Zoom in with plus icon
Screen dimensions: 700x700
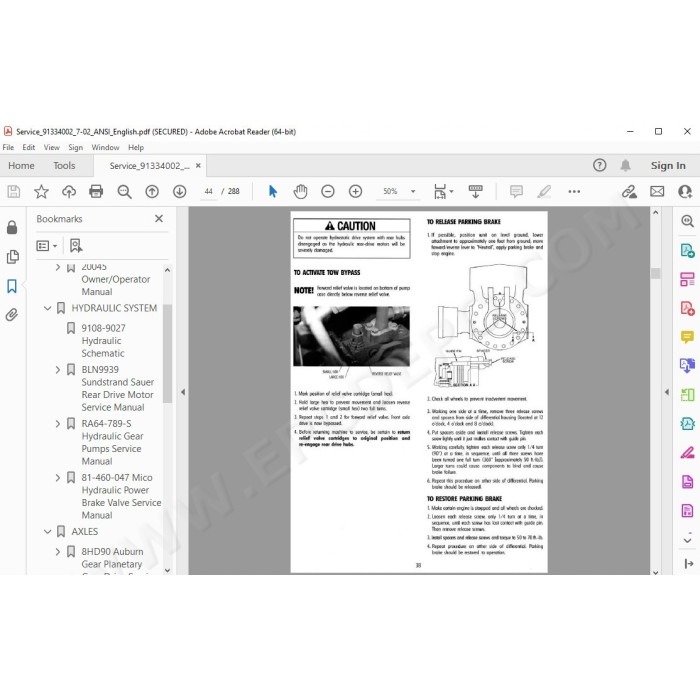pos(355,192)
